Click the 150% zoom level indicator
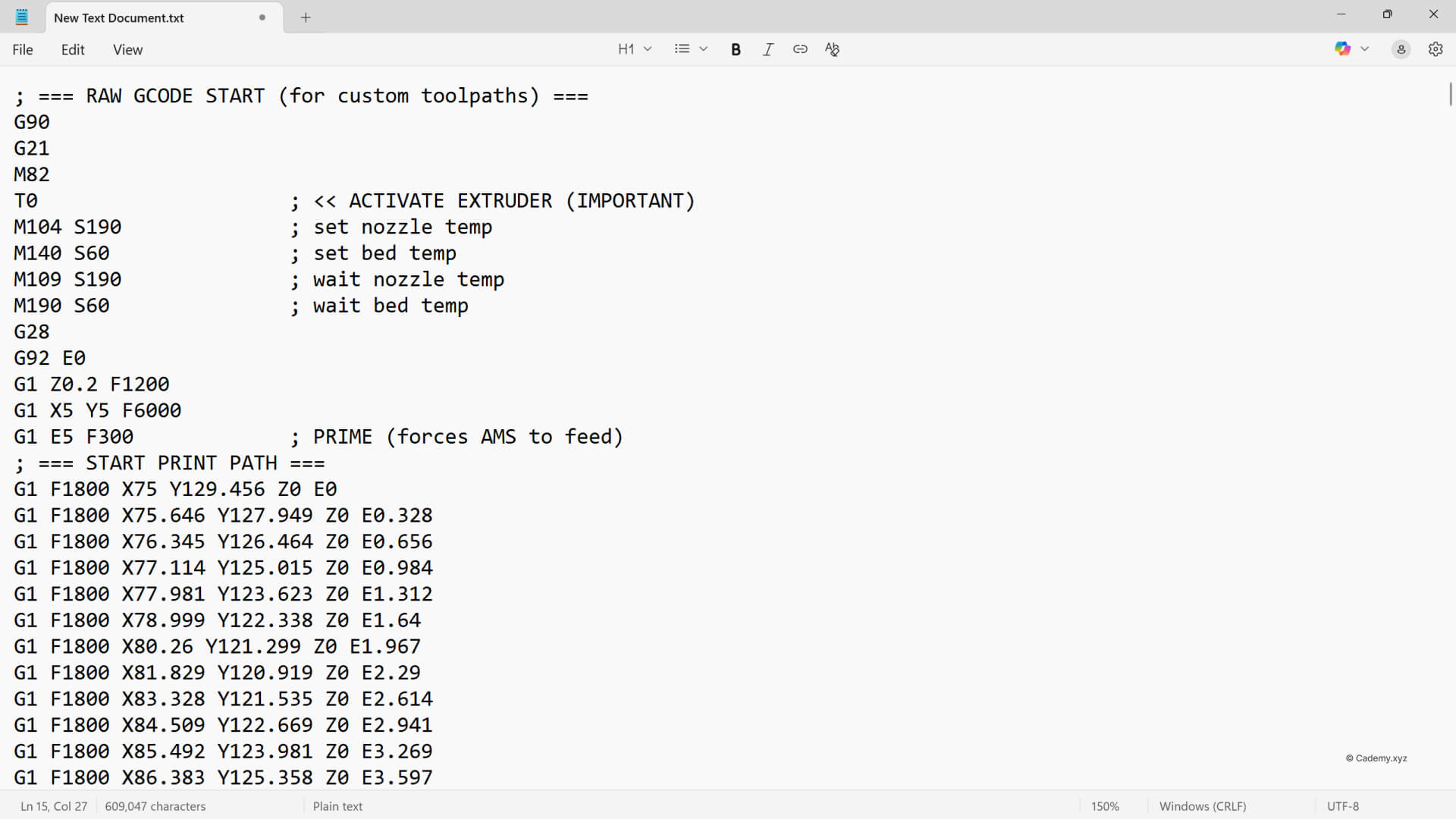 pos(1105,806)
